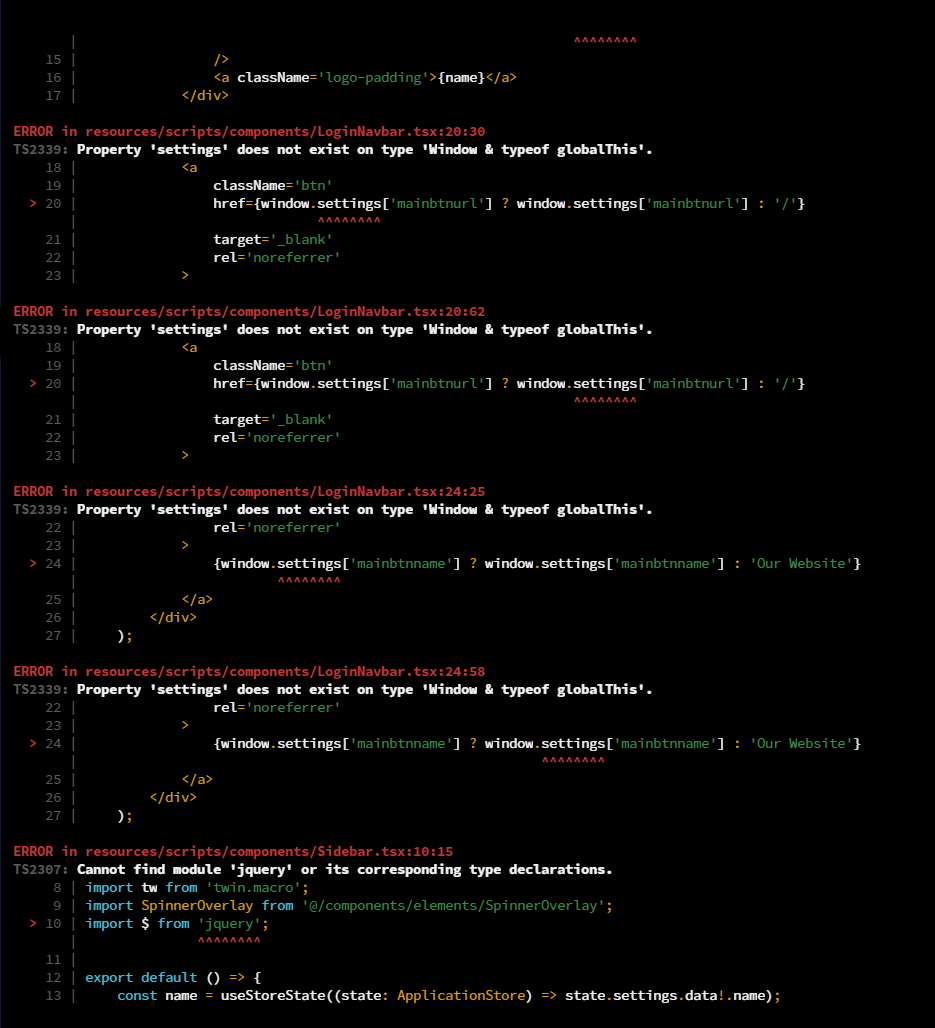
Task: Click the TS2339 message under the 24:58 error
Action: click(x=365, y=690)
